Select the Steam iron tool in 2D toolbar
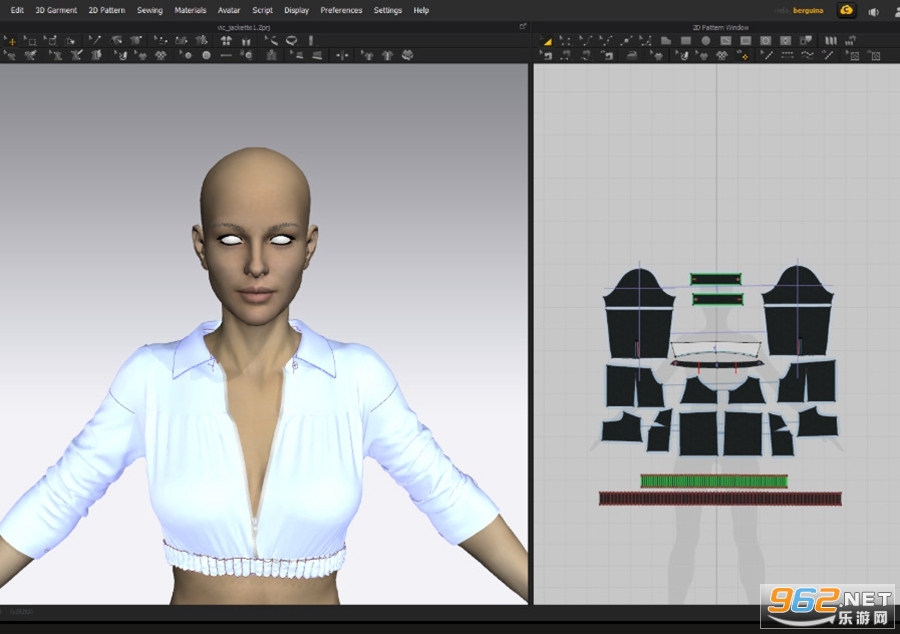The width and height of the screenshot is (900, 634). tap(632, 56)
